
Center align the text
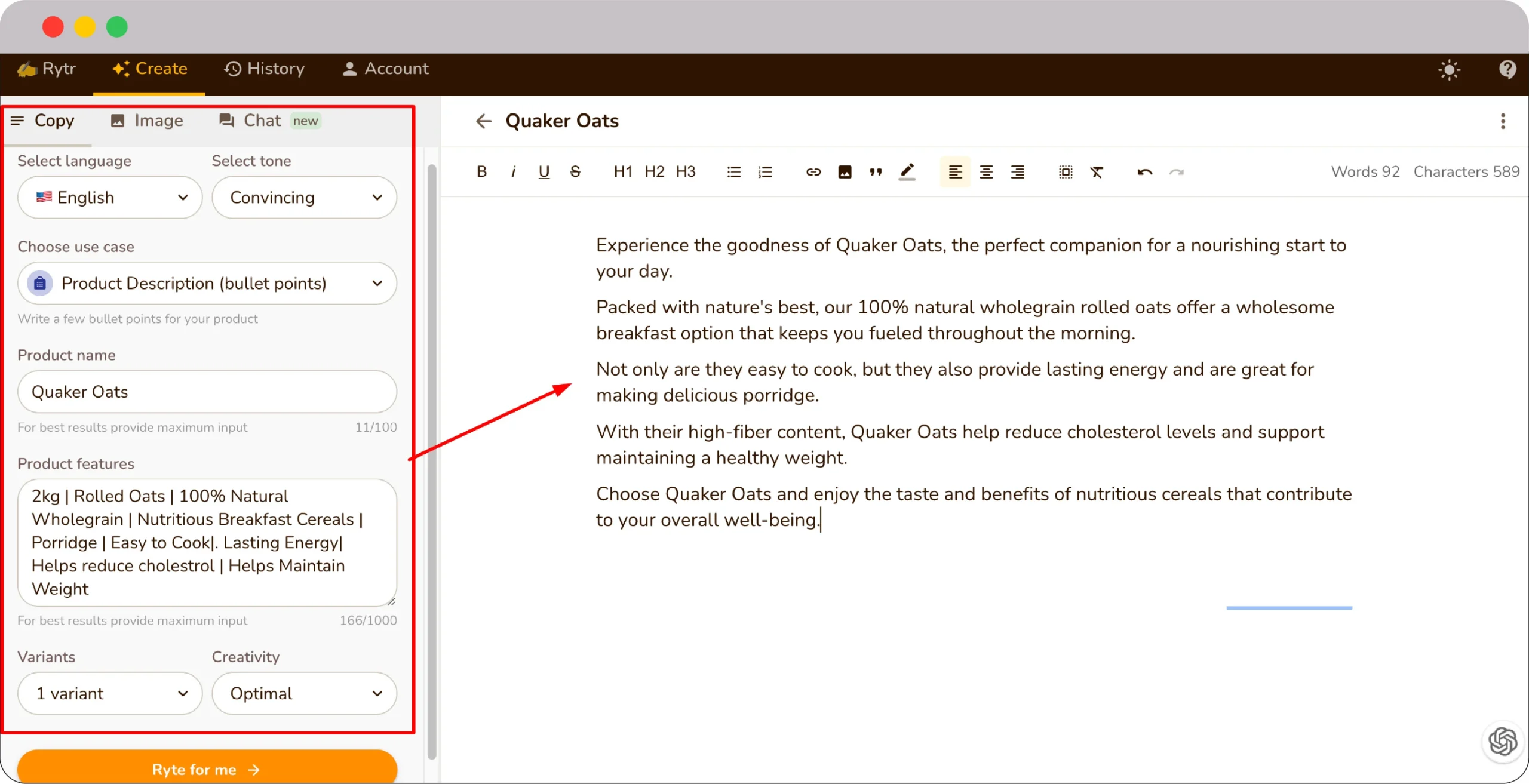(986, 172)
